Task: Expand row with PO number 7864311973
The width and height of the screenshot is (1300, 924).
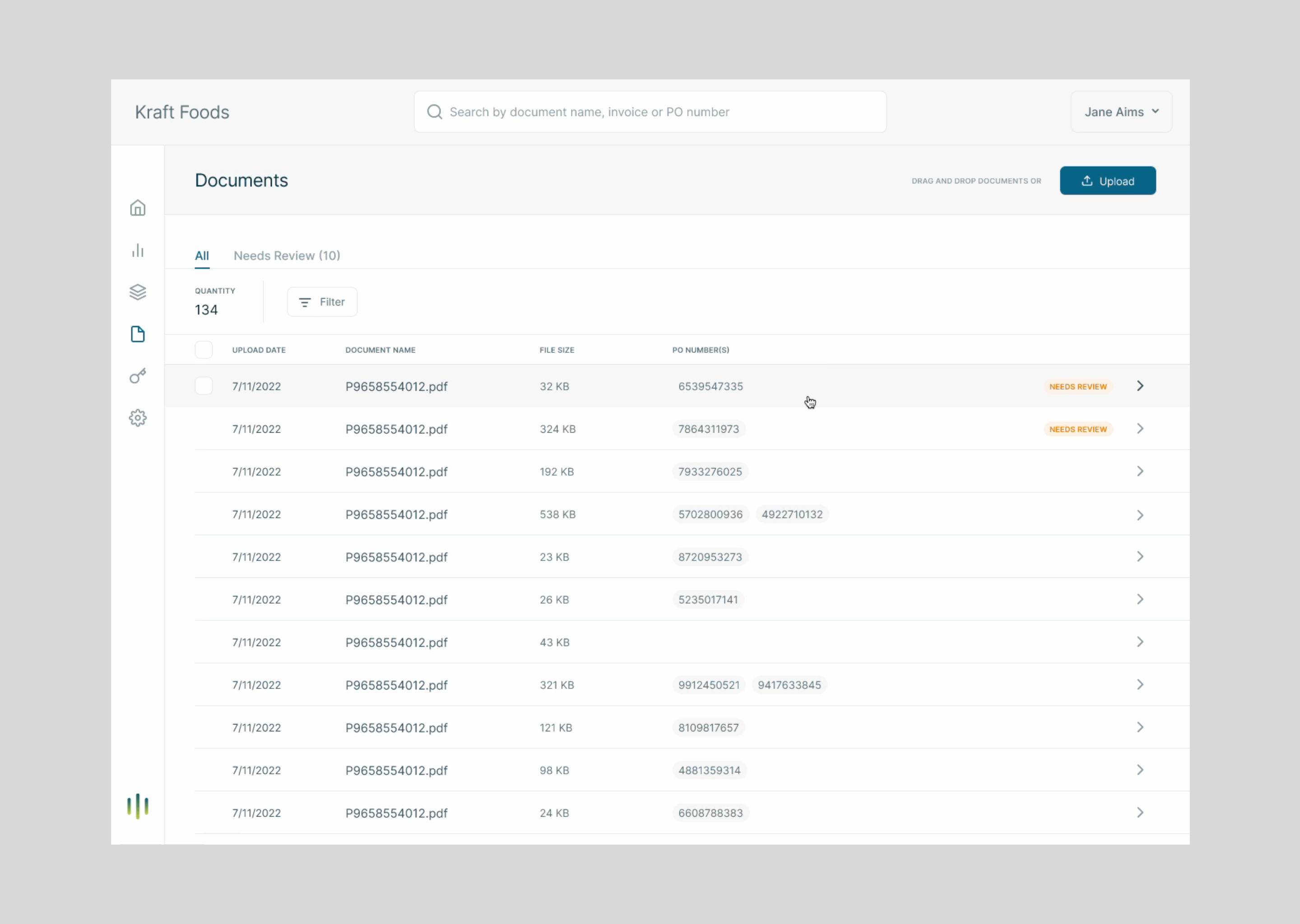Action: (1140, 429)
